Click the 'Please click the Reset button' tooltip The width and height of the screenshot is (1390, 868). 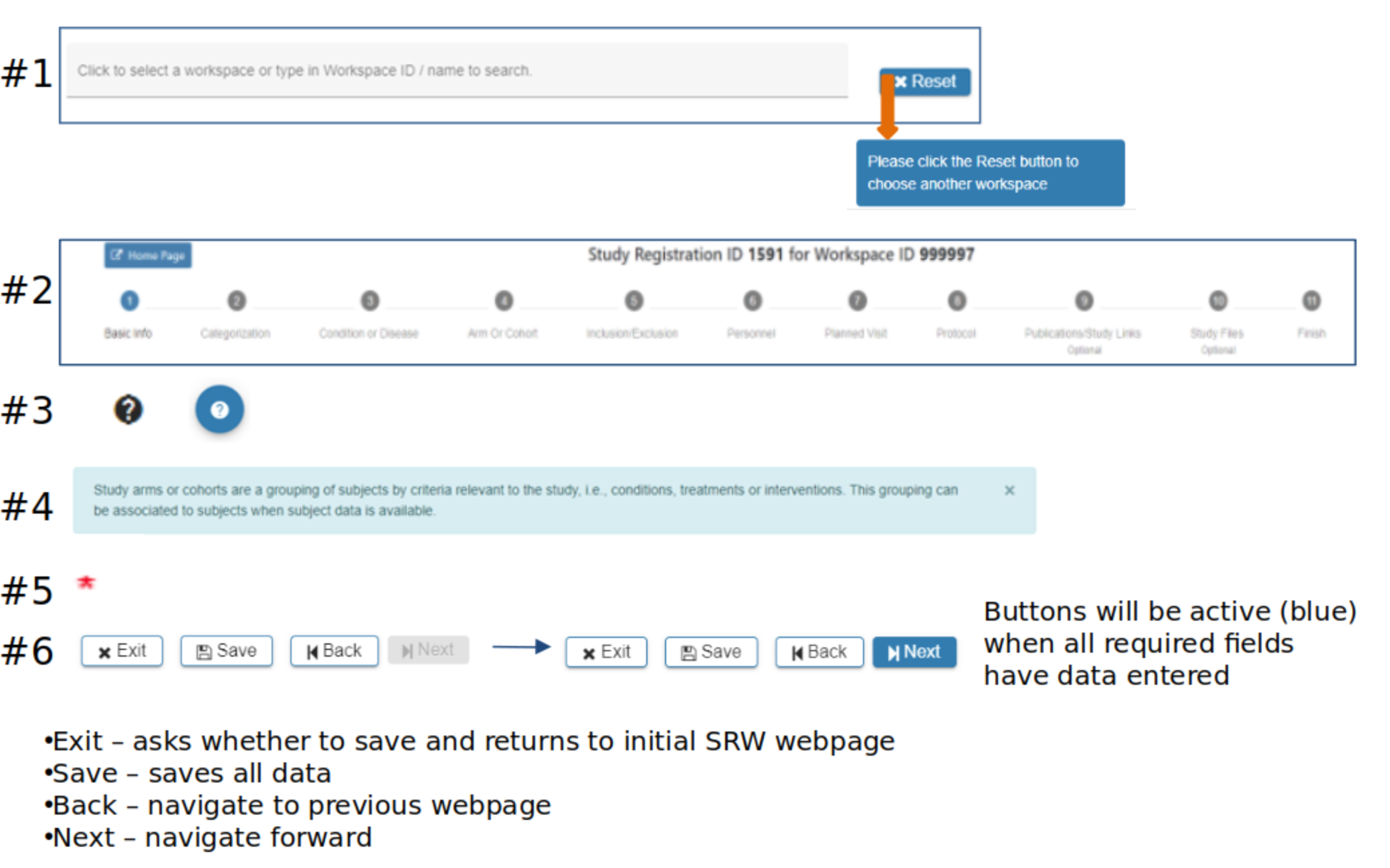click(990, 173)
